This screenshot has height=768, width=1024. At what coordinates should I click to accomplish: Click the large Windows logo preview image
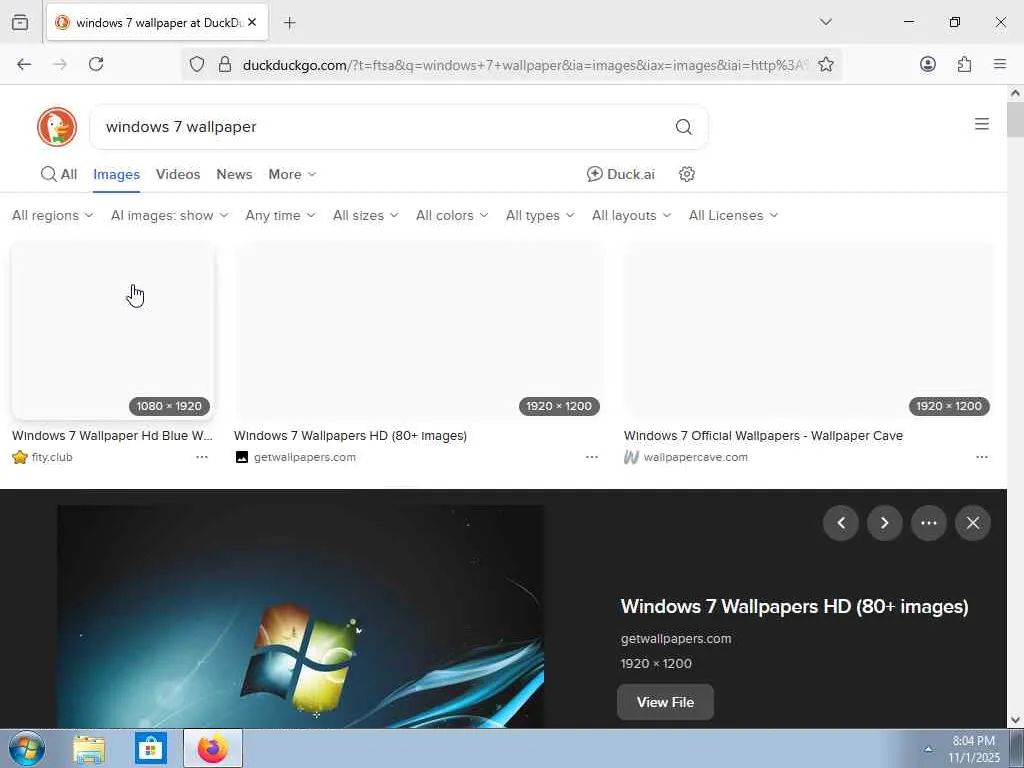(300, 616)
